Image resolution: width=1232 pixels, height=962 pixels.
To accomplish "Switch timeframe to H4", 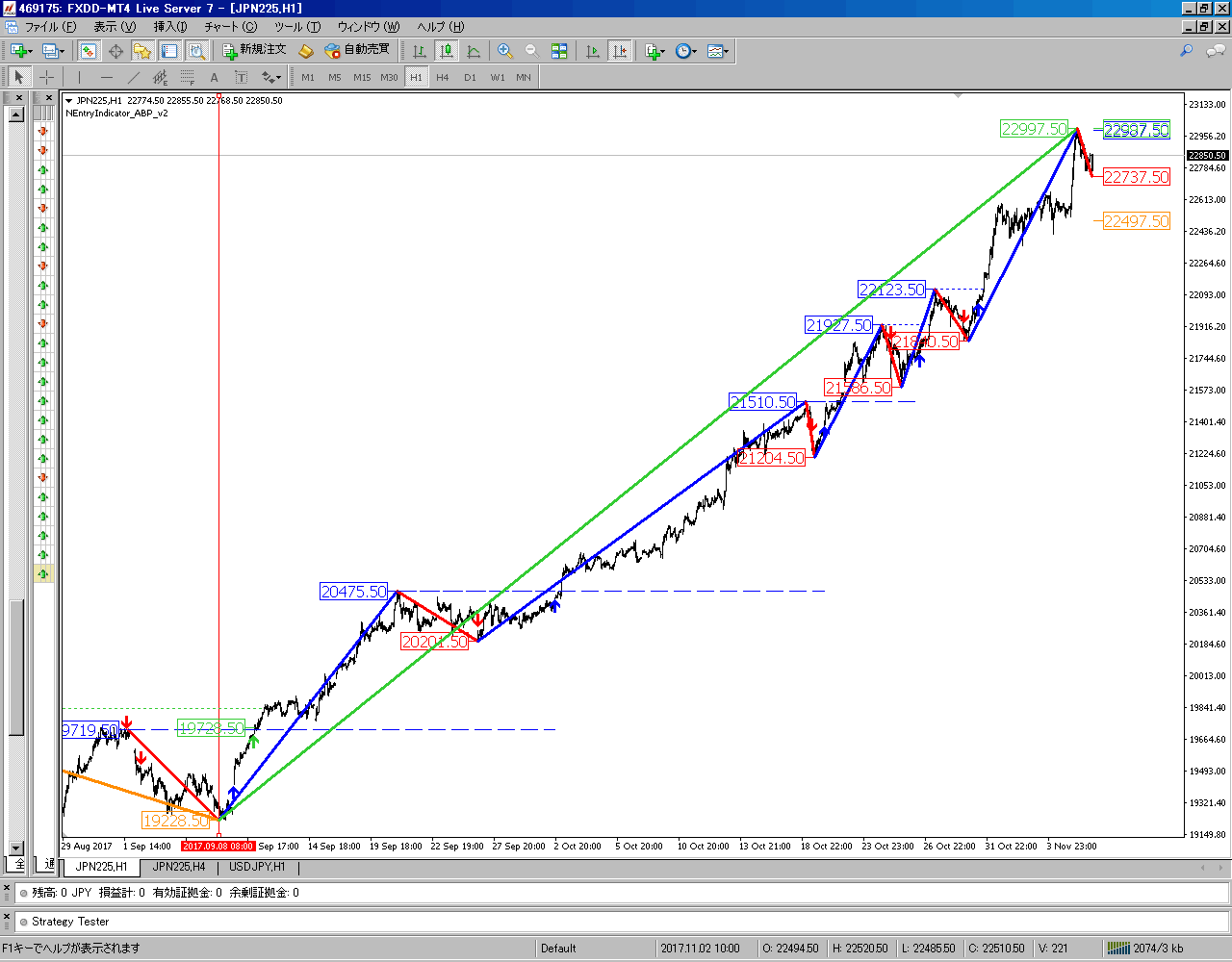I will pos(443,77).
